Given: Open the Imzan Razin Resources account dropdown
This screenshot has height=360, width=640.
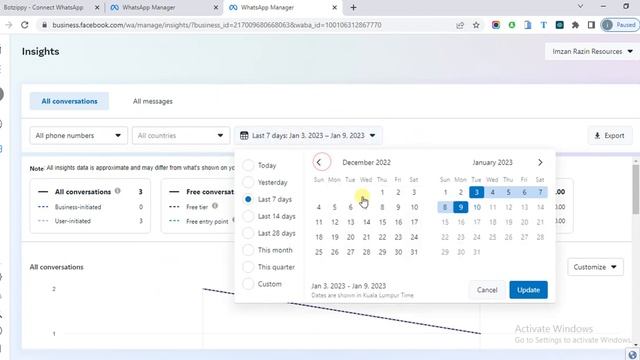Looking at the screenshot, I should 592,51.
